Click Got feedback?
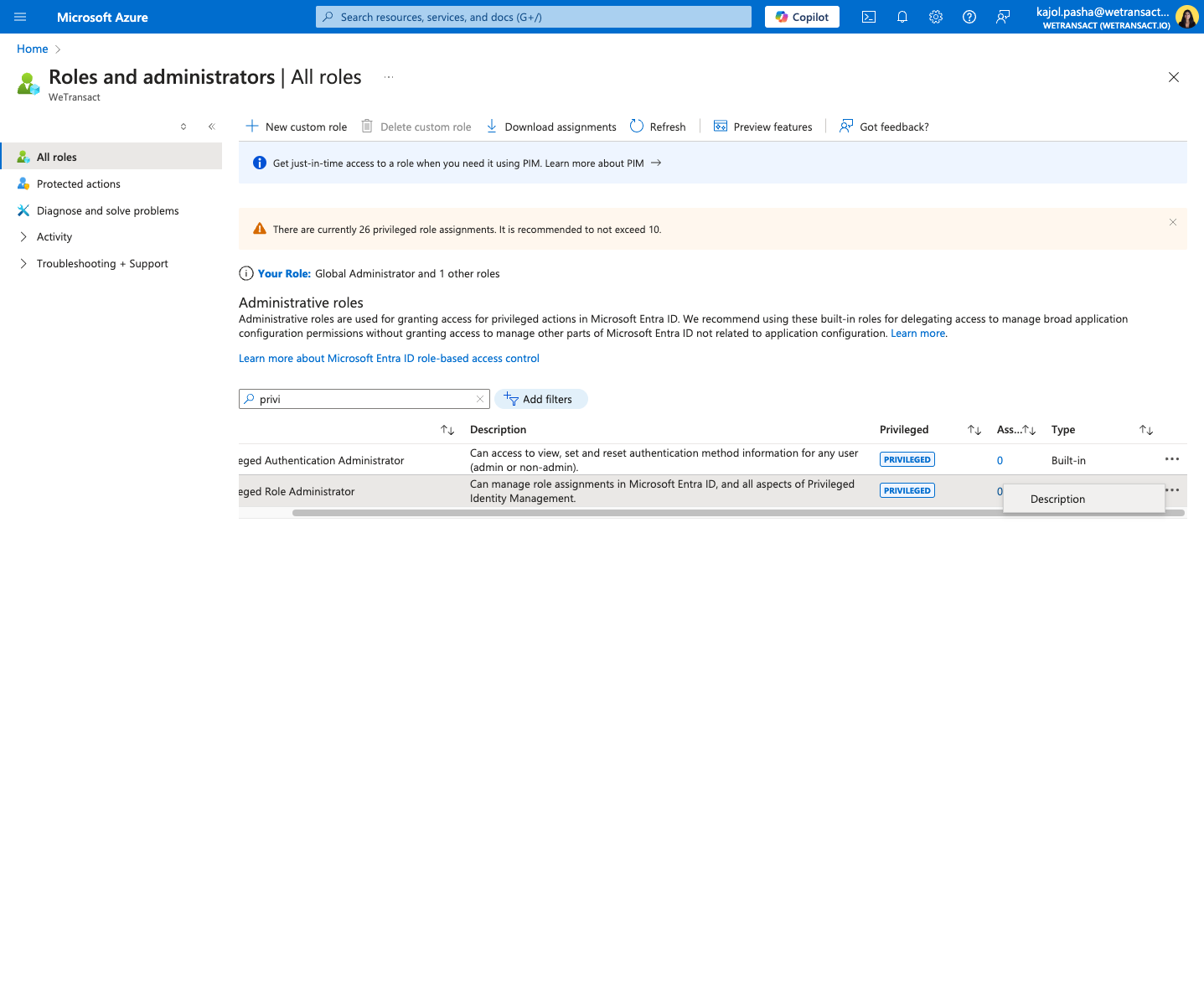 tap(884, 127)
